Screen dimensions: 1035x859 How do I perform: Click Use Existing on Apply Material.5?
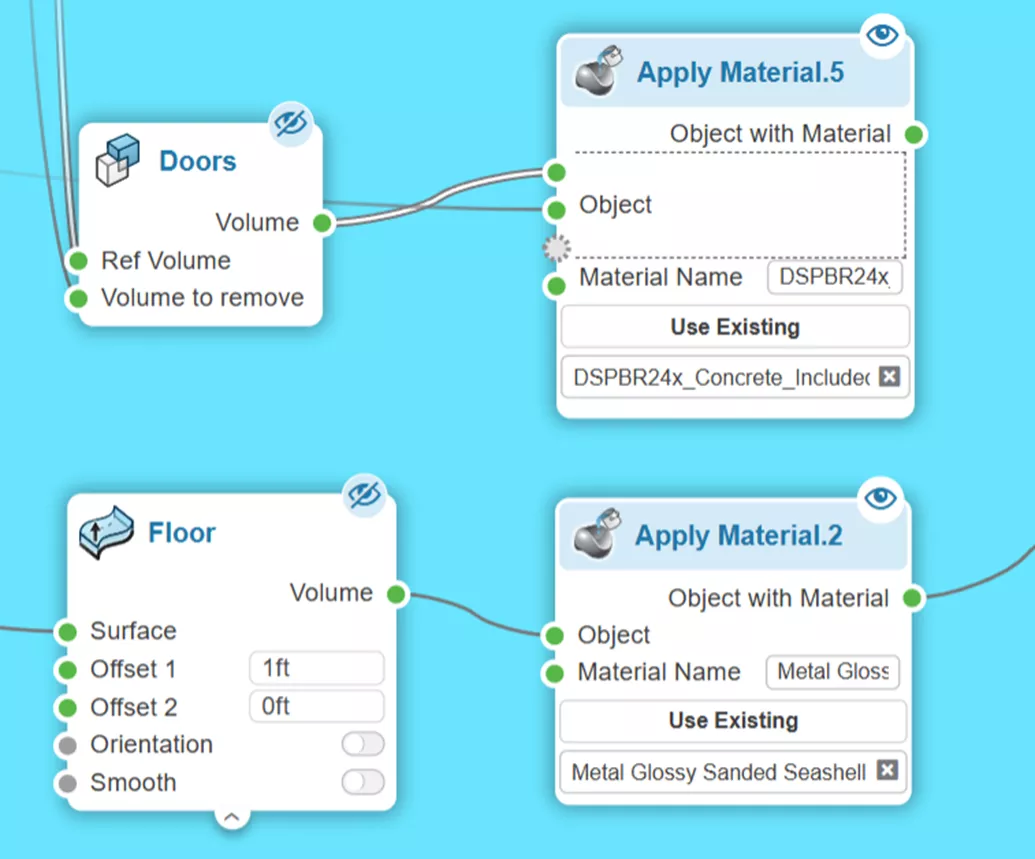point(734,327)
